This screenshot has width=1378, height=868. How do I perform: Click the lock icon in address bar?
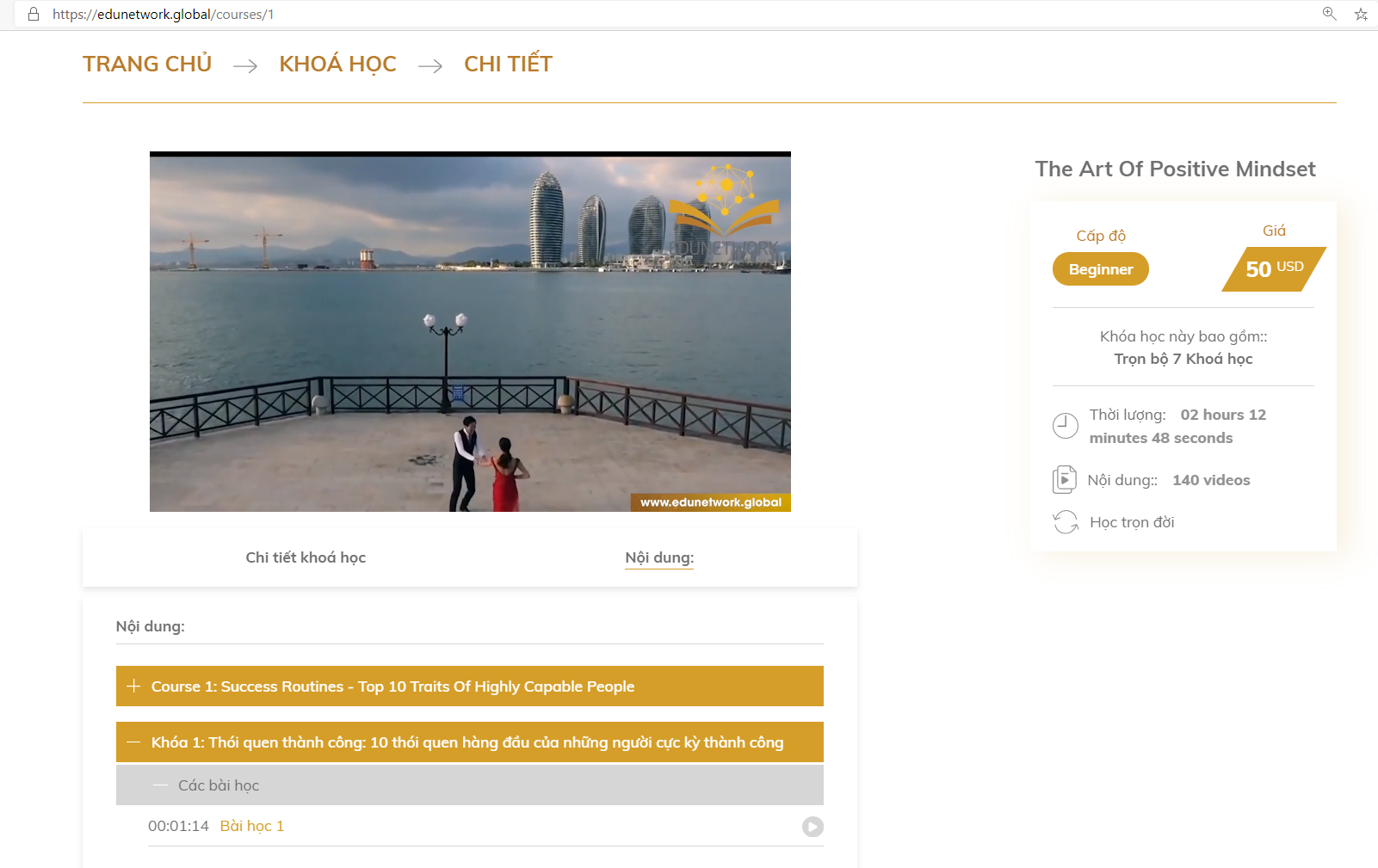click(34, 14)
